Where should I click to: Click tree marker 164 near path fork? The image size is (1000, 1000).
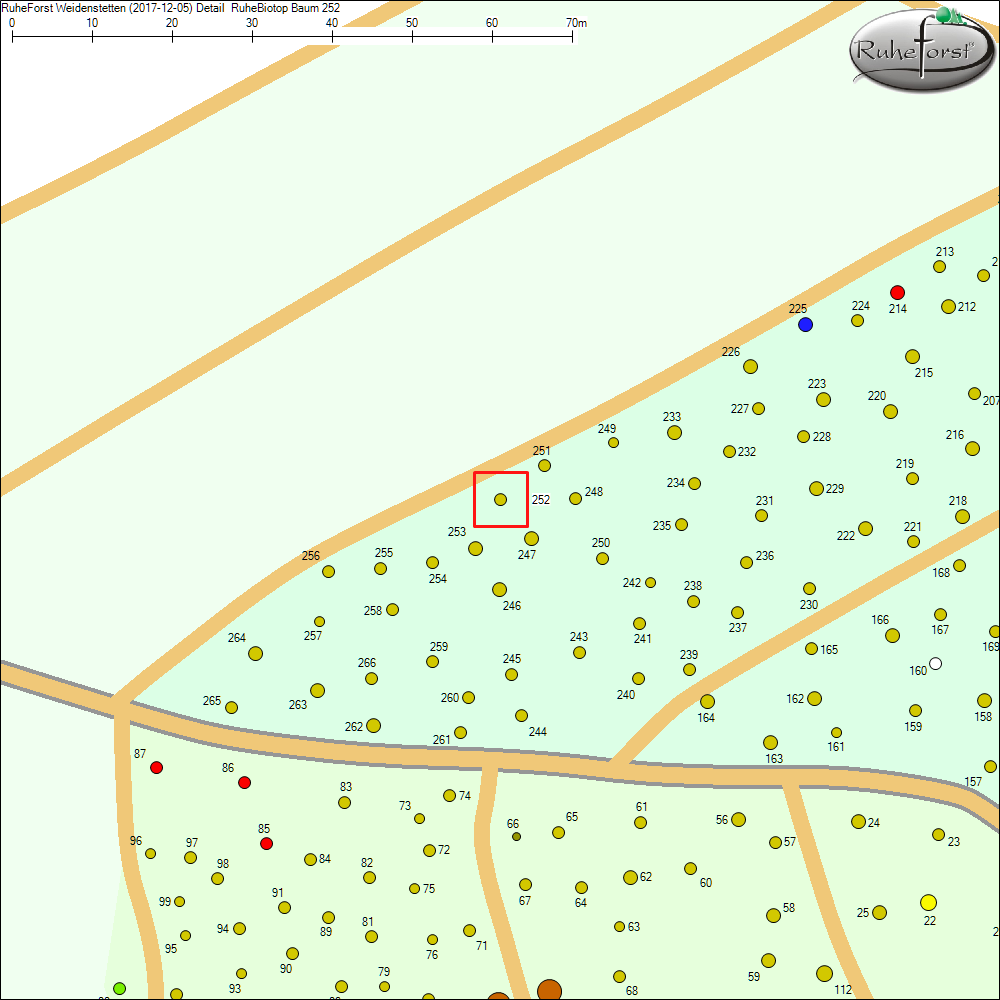[x=707, y=701]
